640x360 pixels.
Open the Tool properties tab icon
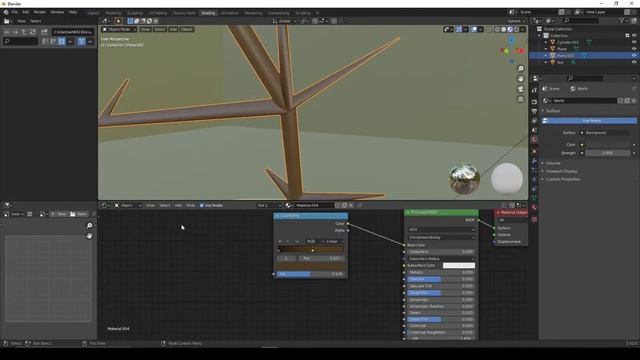pyautogui.click(x=534, y=90)
